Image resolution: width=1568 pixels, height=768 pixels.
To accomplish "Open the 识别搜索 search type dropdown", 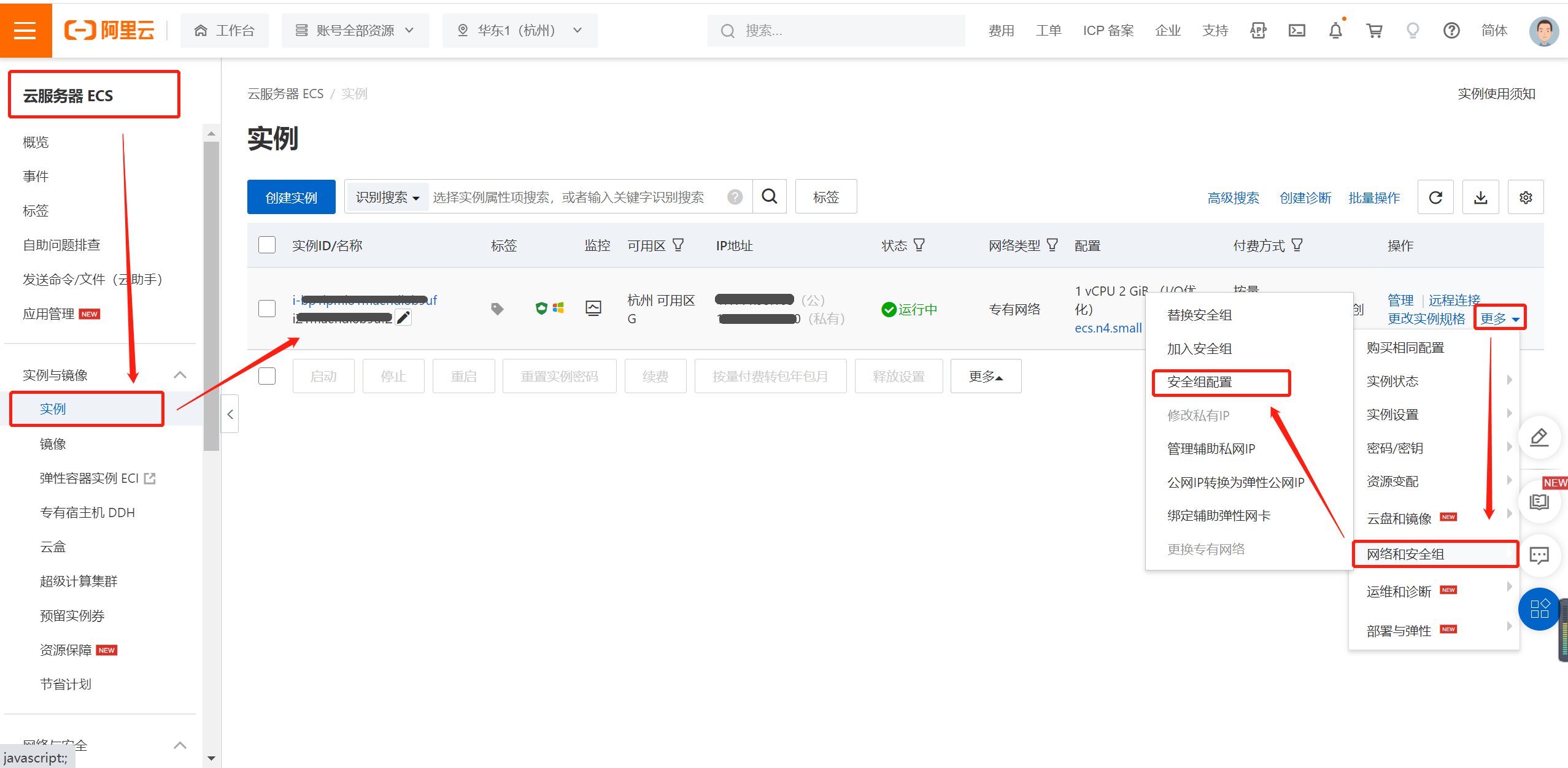I will pyautogui.click(x=387, y=197).
